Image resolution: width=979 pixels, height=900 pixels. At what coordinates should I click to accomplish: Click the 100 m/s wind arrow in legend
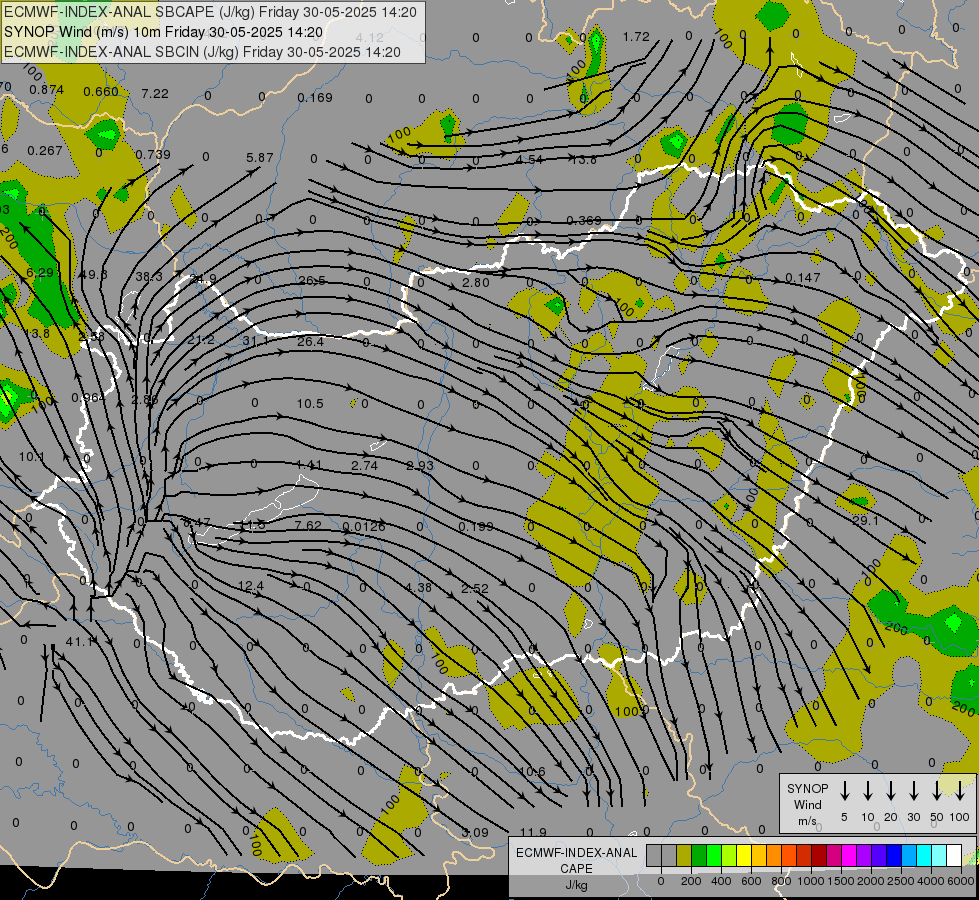point(960,791)
